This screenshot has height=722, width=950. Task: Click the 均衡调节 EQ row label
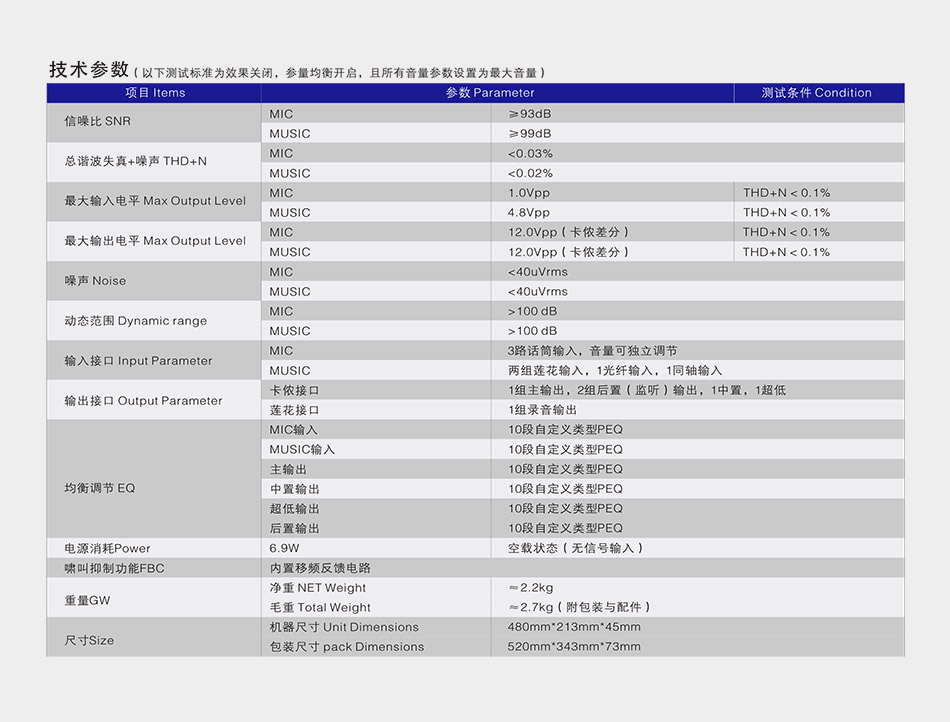[153, 488]
